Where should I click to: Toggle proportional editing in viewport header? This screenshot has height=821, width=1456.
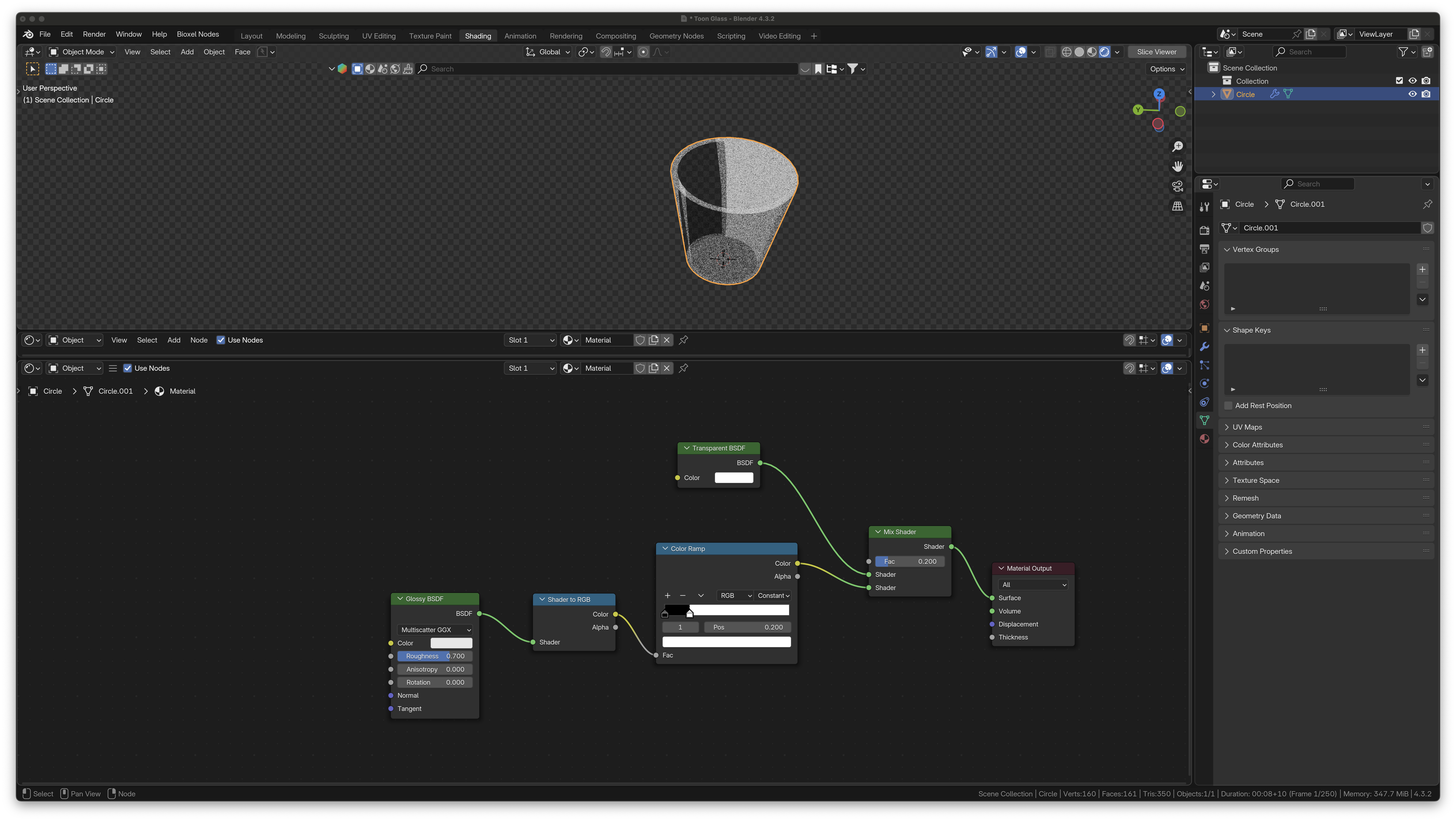pos(643,52)
